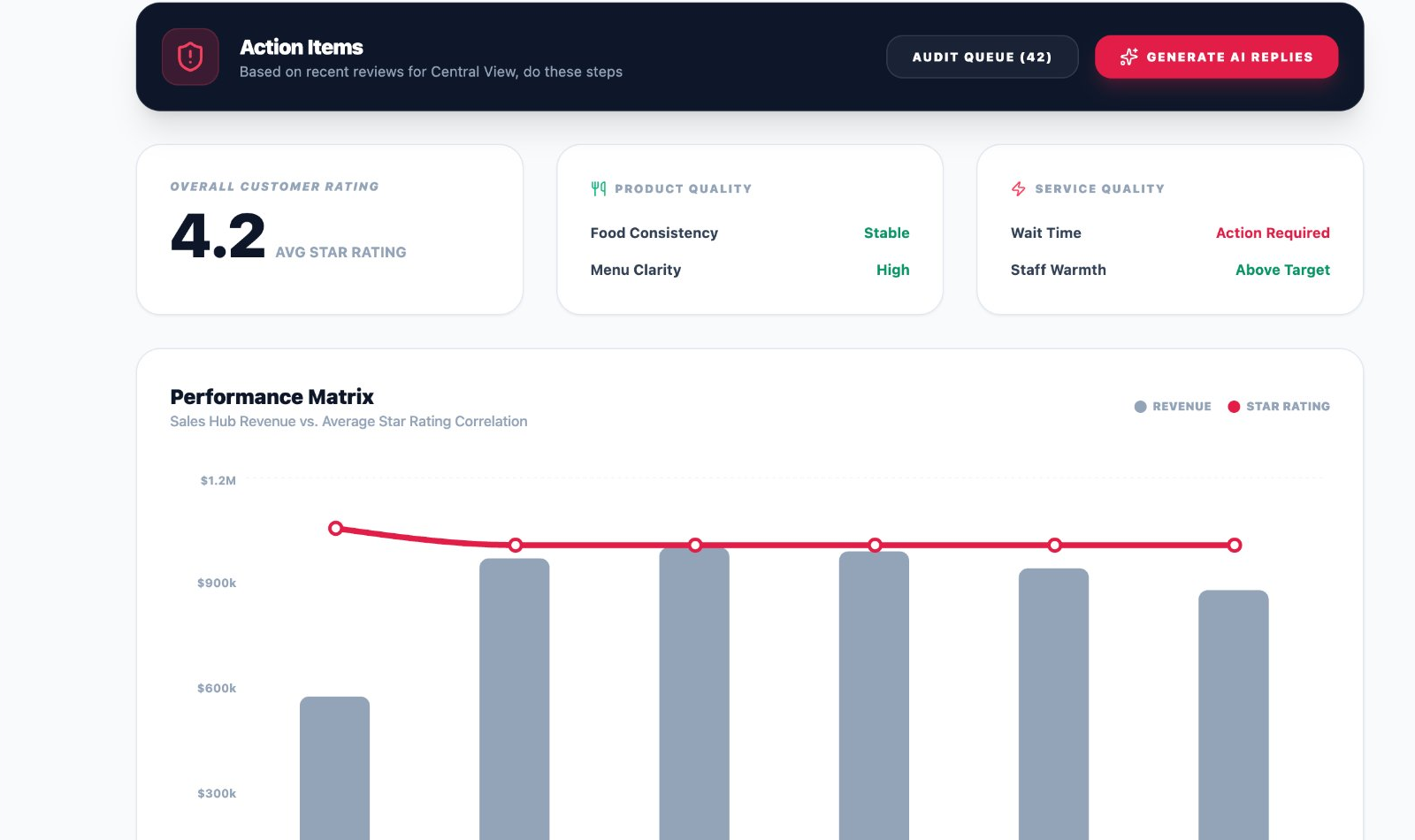Open the Audit Queue (42)

tap(983, 57)
